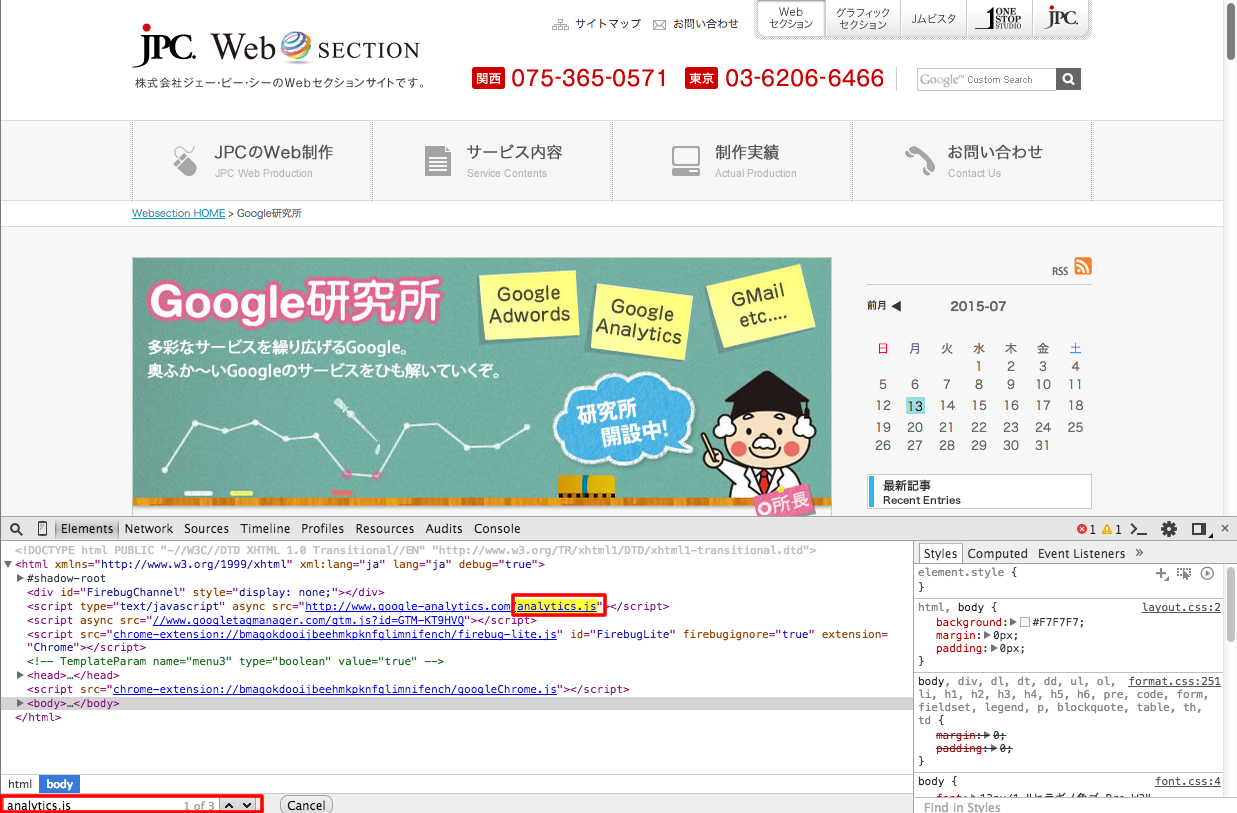The image size is (1237, 813).
Task: Open format.css:251 source link
Action: click(1175, 682)
